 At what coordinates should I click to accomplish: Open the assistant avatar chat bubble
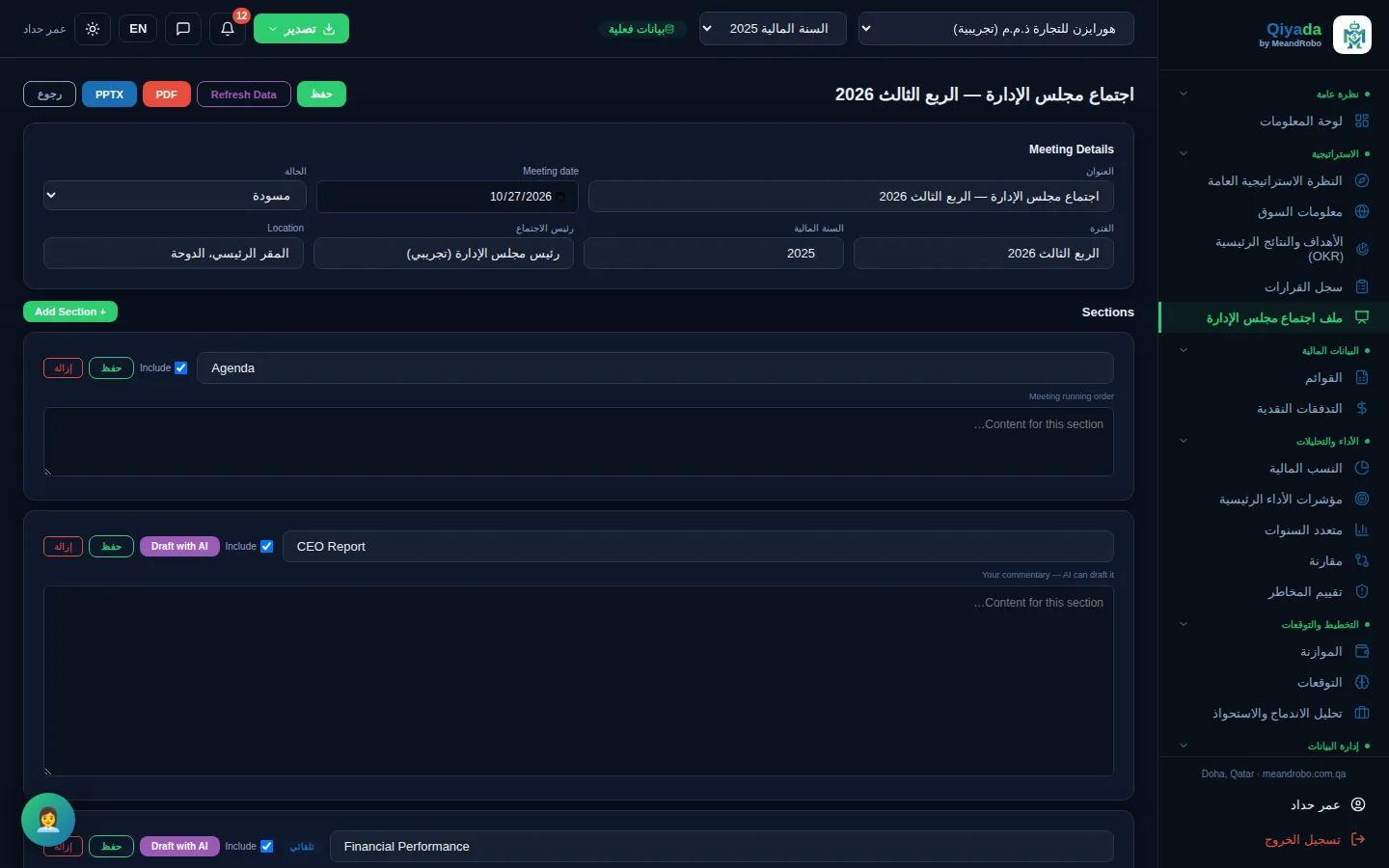[48, 820]
